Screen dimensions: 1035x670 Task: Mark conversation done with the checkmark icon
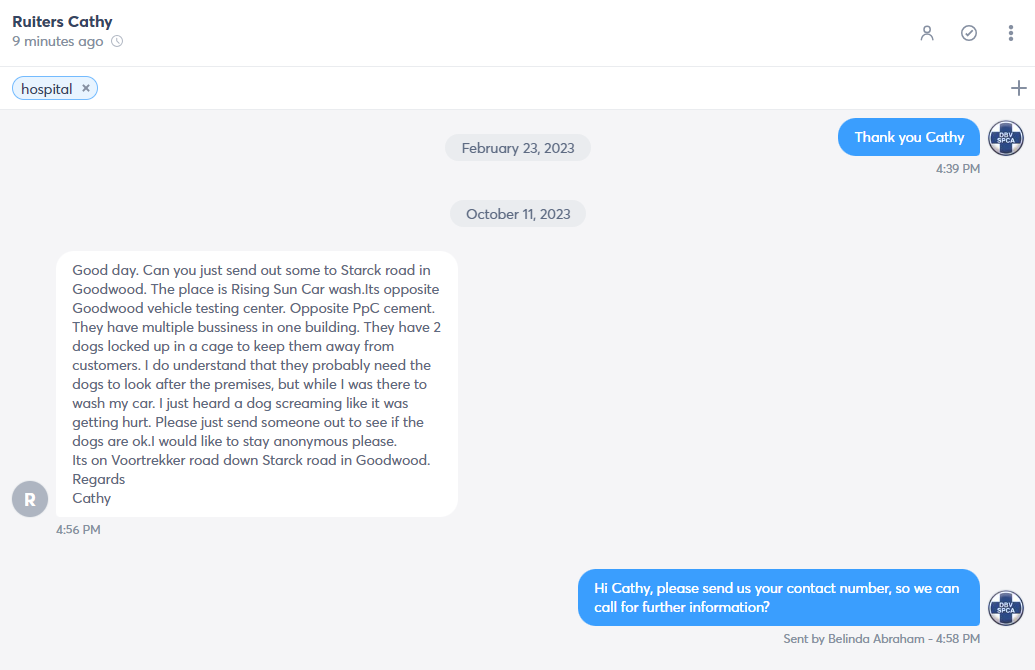[x=968, y=33]
